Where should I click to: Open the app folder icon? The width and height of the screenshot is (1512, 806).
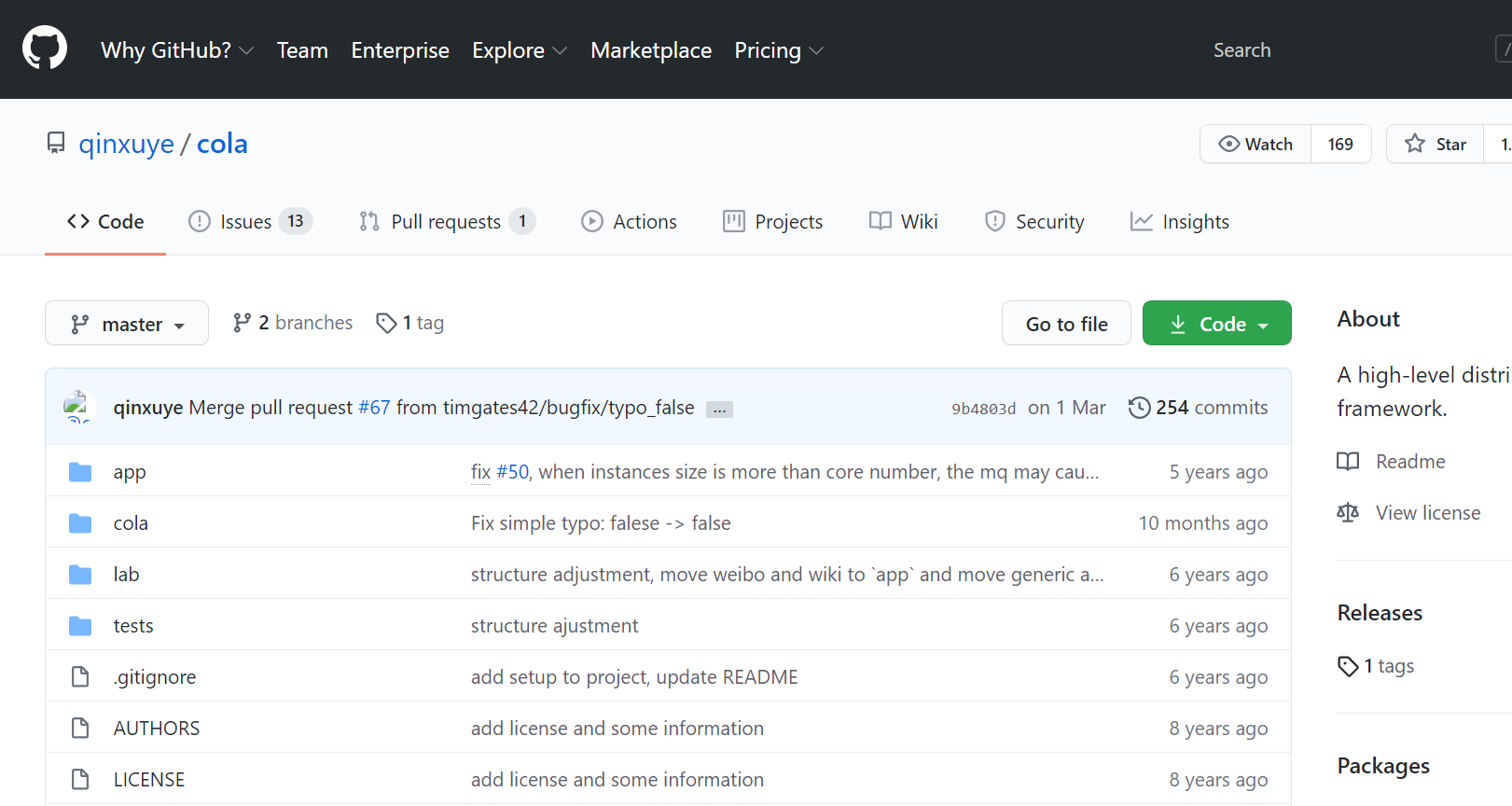click(x=80, y=472)
